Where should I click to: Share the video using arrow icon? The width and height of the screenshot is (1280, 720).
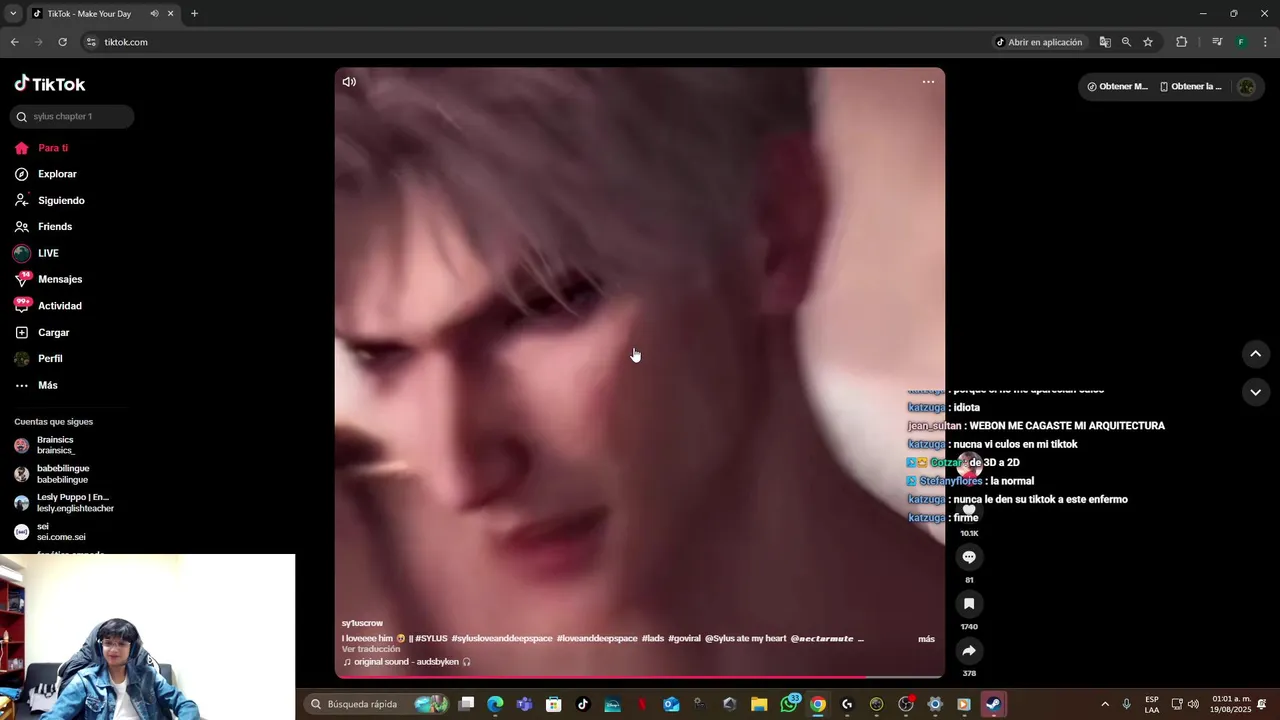click(969, 651)
